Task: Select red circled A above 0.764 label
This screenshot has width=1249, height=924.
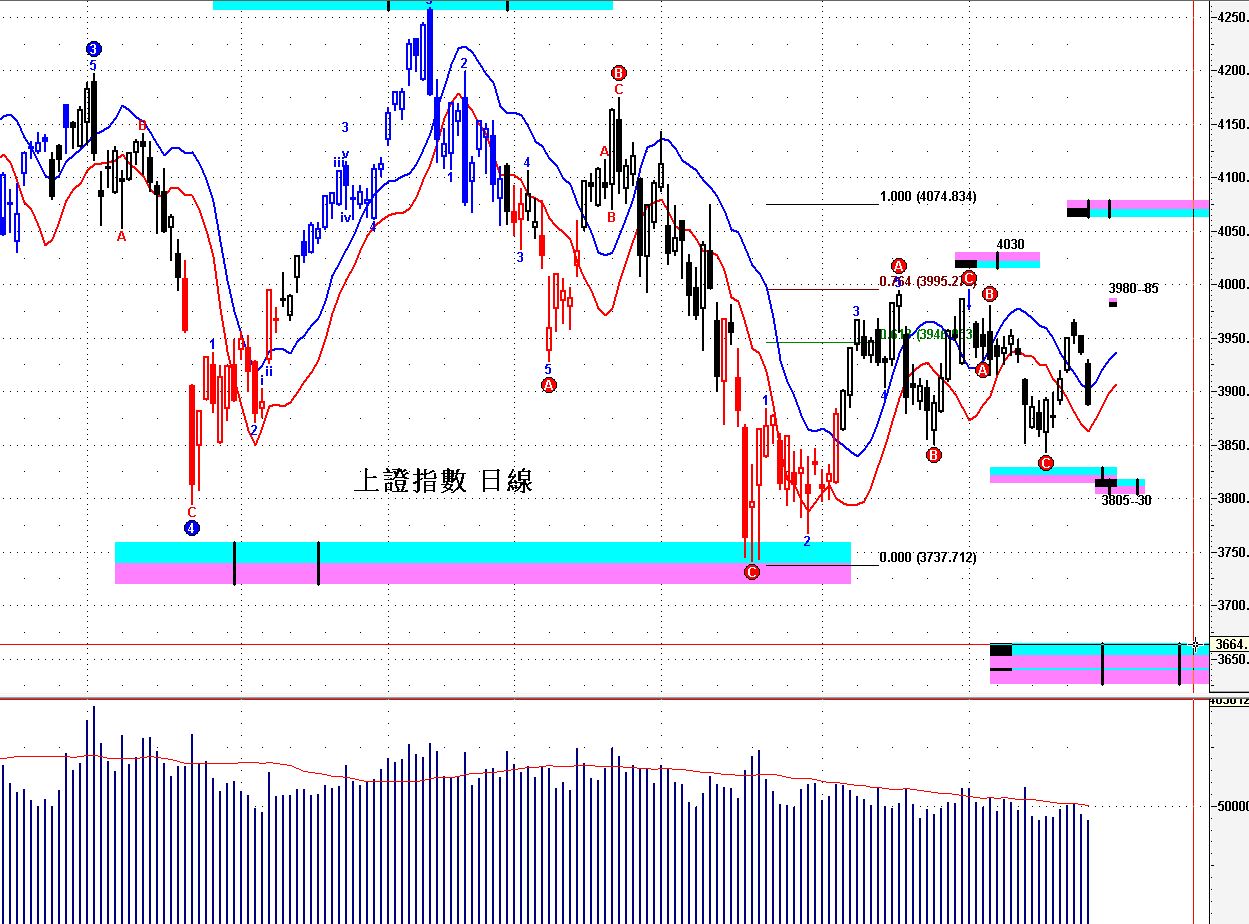Action: (x=898, y=265)
